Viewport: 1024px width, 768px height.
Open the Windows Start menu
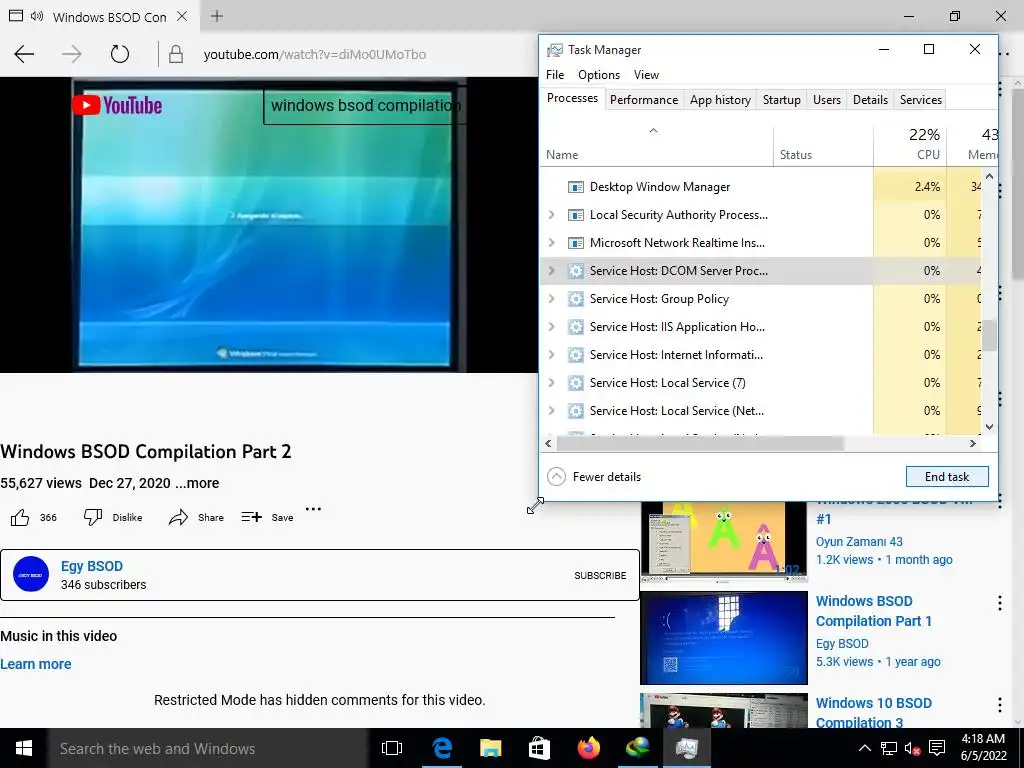(24, 748)
